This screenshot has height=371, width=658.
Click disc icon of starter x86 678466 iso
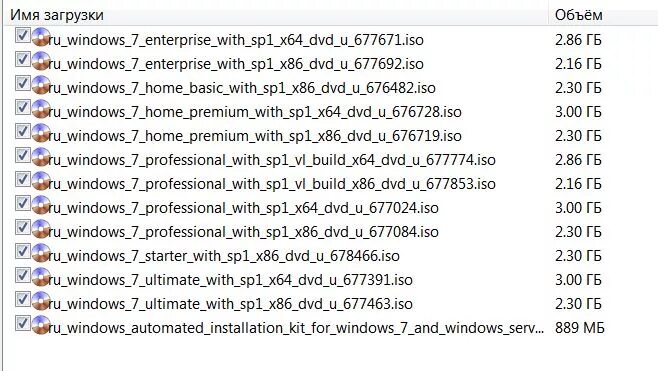coord(41,253)
